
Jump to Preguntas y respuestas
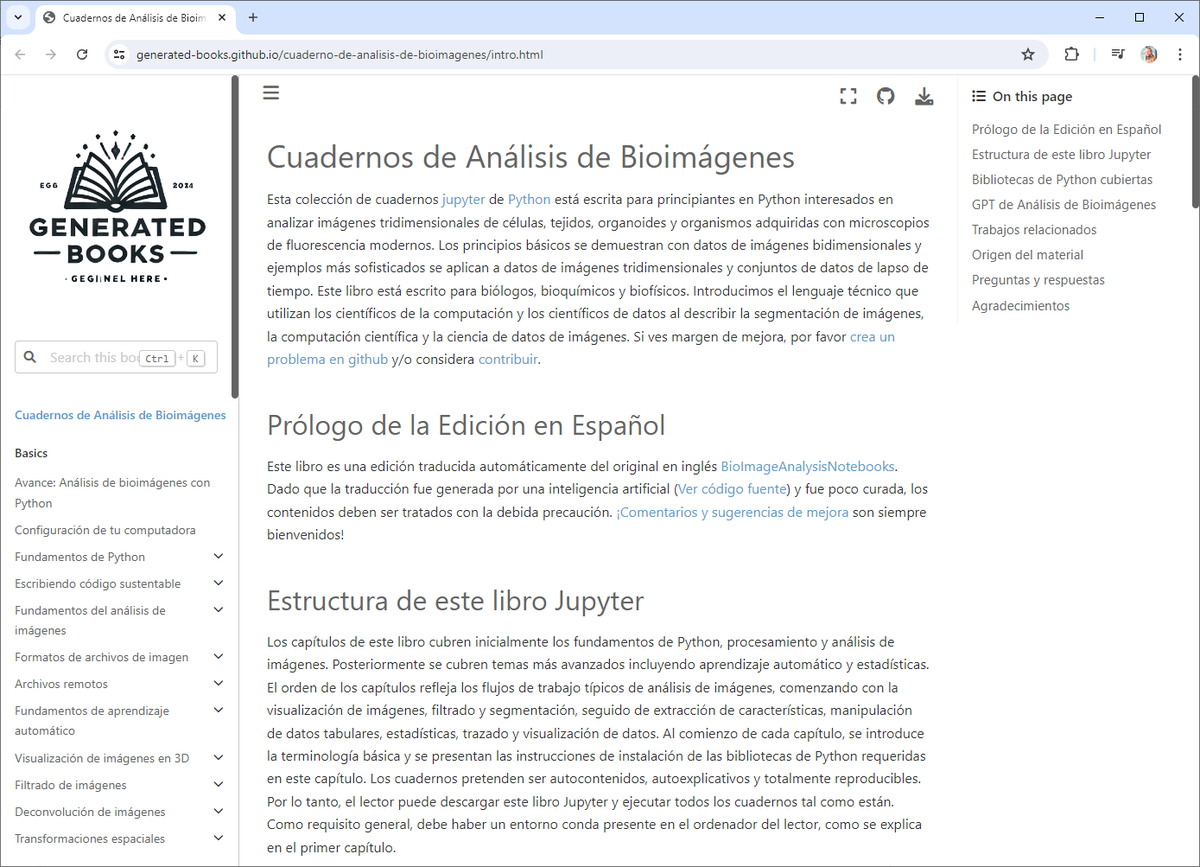1038,280
